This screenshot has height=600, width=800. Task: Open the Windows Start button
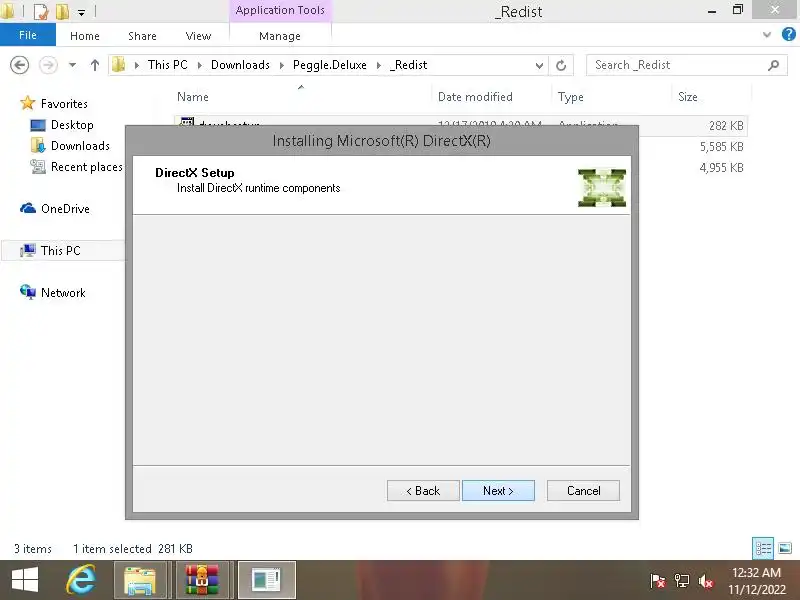pyautogui.click(x=24, y=580)
